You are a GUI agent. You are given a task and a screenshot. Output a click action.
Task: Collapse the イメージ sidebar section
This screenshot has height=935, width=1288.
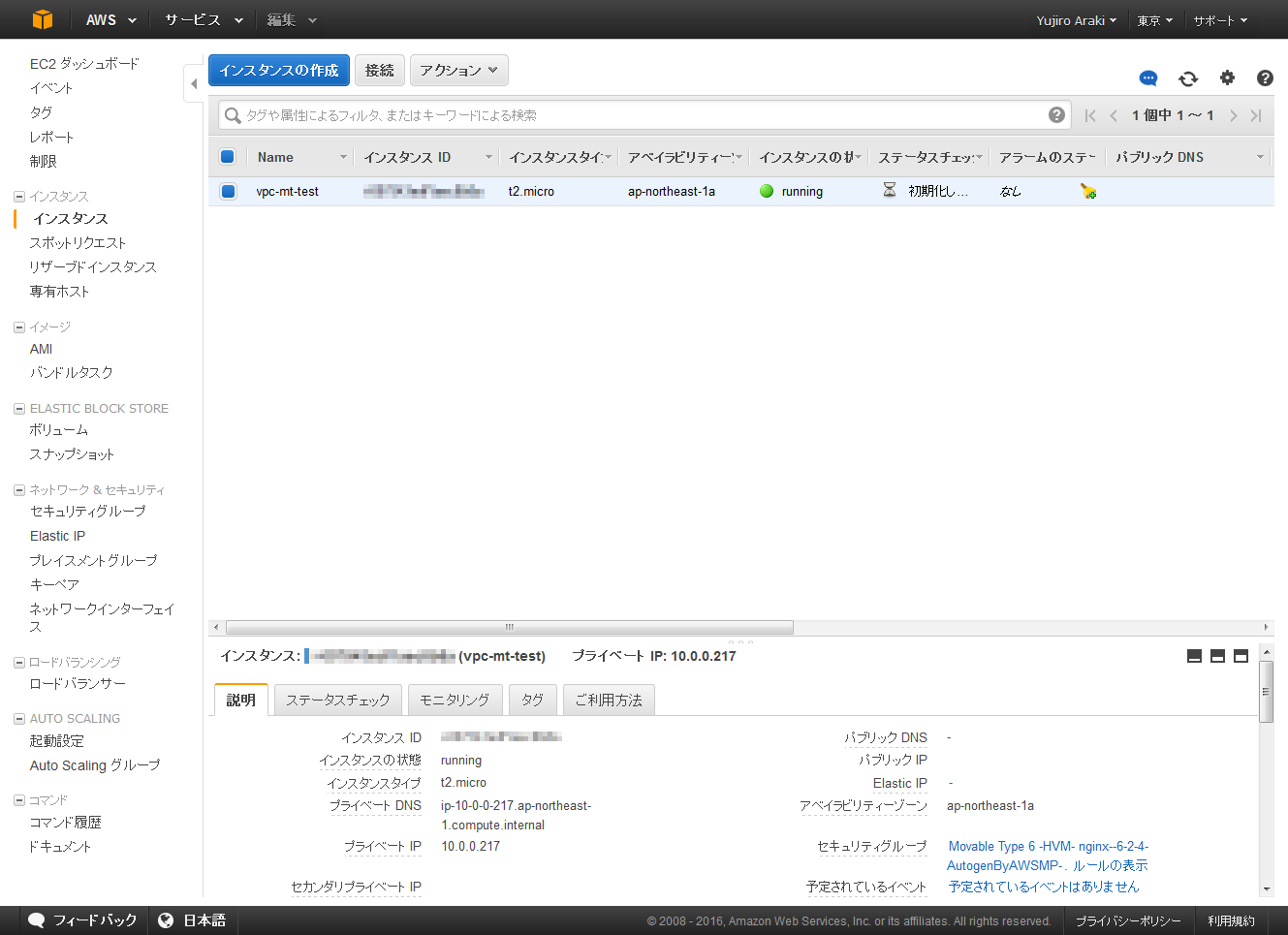point(19,327)
